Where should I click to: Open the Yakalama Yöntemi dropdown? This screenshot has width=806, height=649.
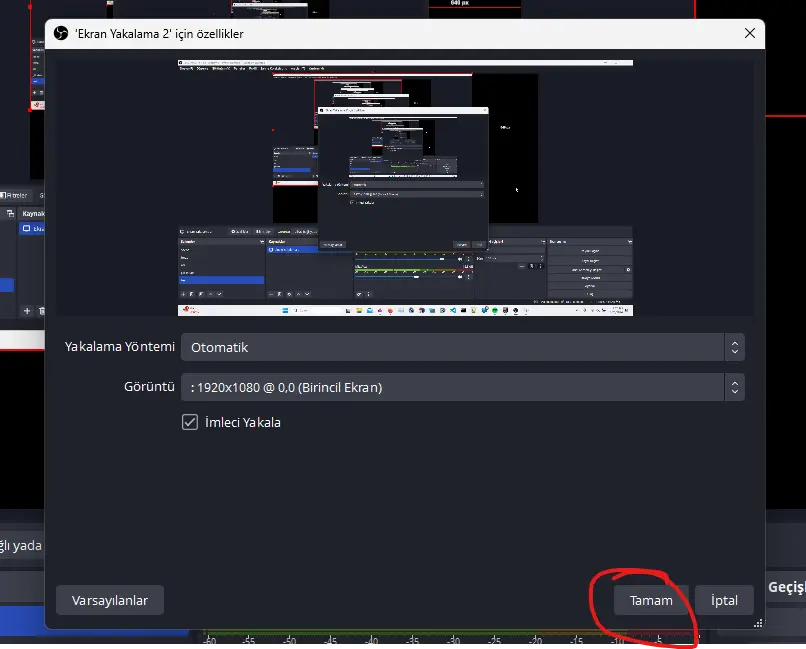(x=462, y=347)
